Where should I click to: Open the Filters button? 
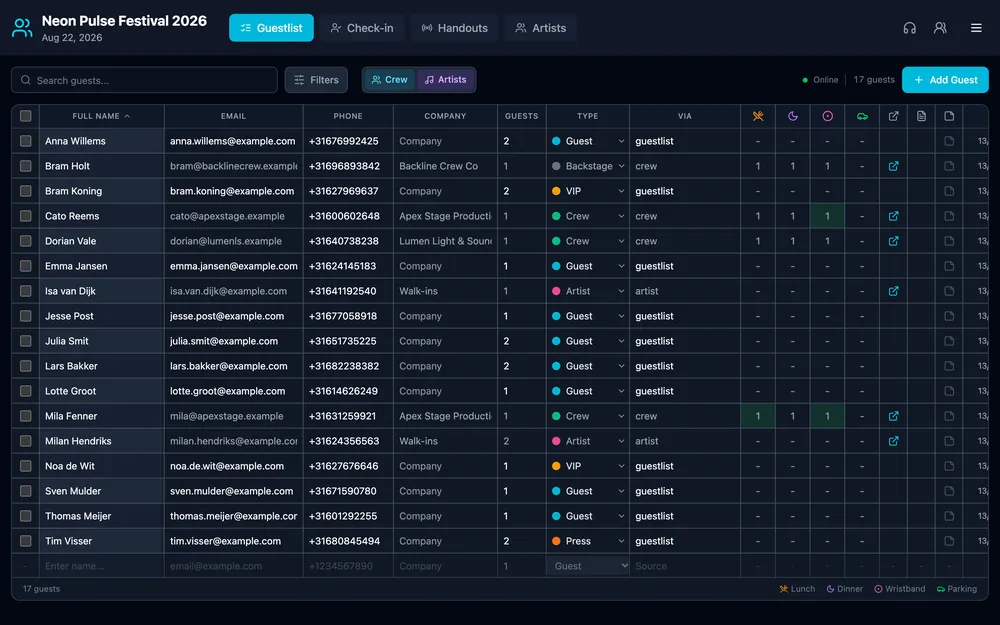(316, 80)
